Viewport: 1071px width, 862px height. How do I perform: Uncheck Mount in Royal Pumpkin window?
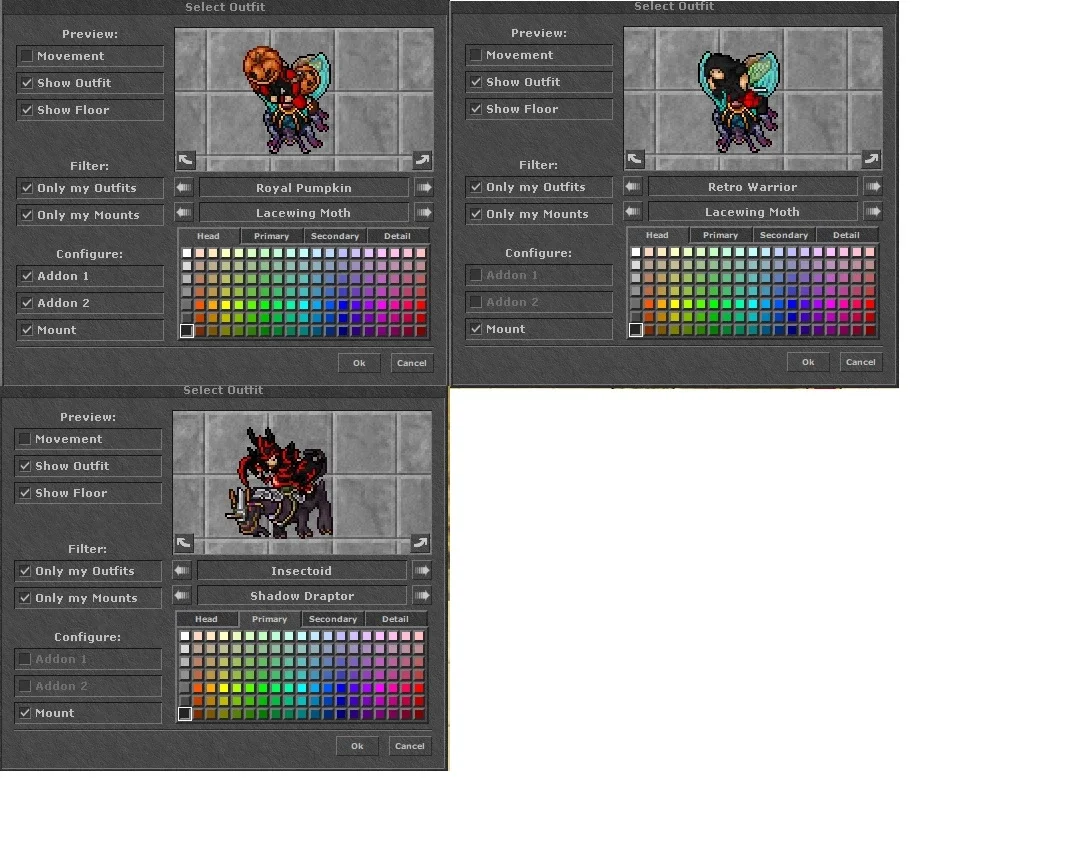point(89,330)
